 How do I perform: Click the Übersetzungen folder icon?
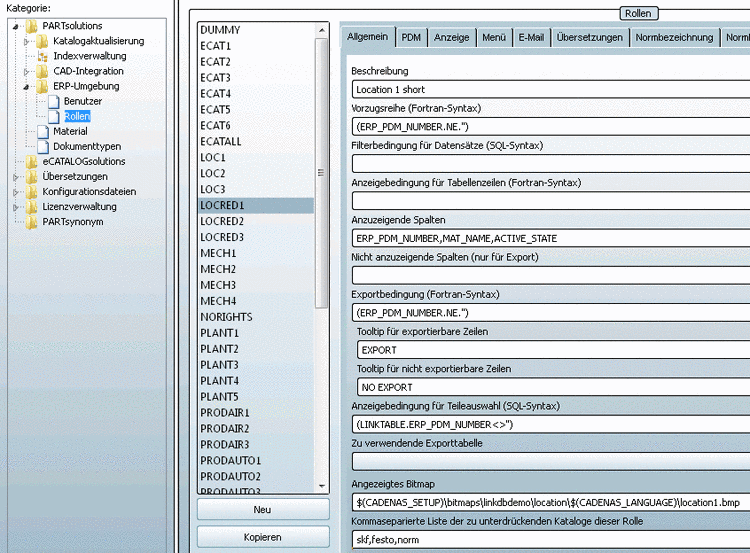(x=32, y=177)
